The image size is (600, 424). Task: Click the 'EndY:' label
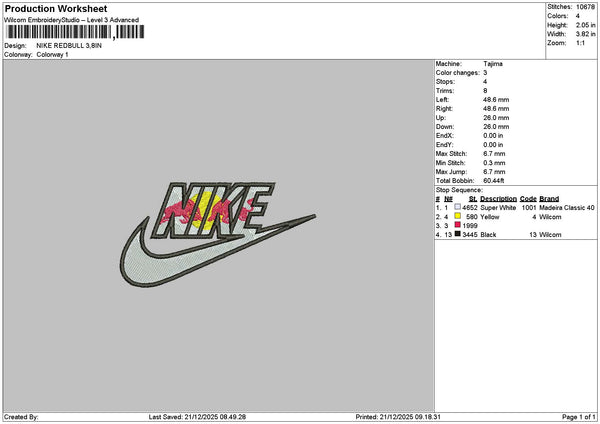point(444,145)
